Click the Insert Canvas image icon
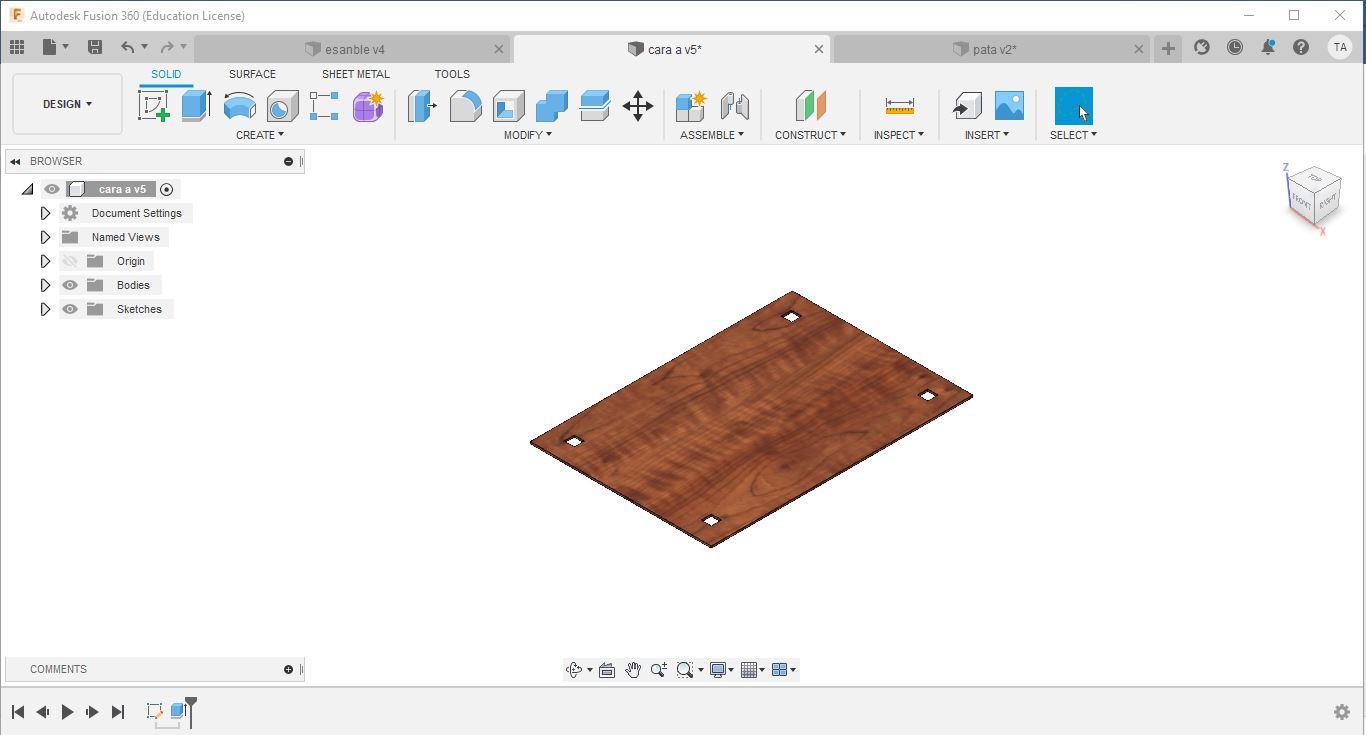This screenshot has height=735, width=1366. [1009, 106]
